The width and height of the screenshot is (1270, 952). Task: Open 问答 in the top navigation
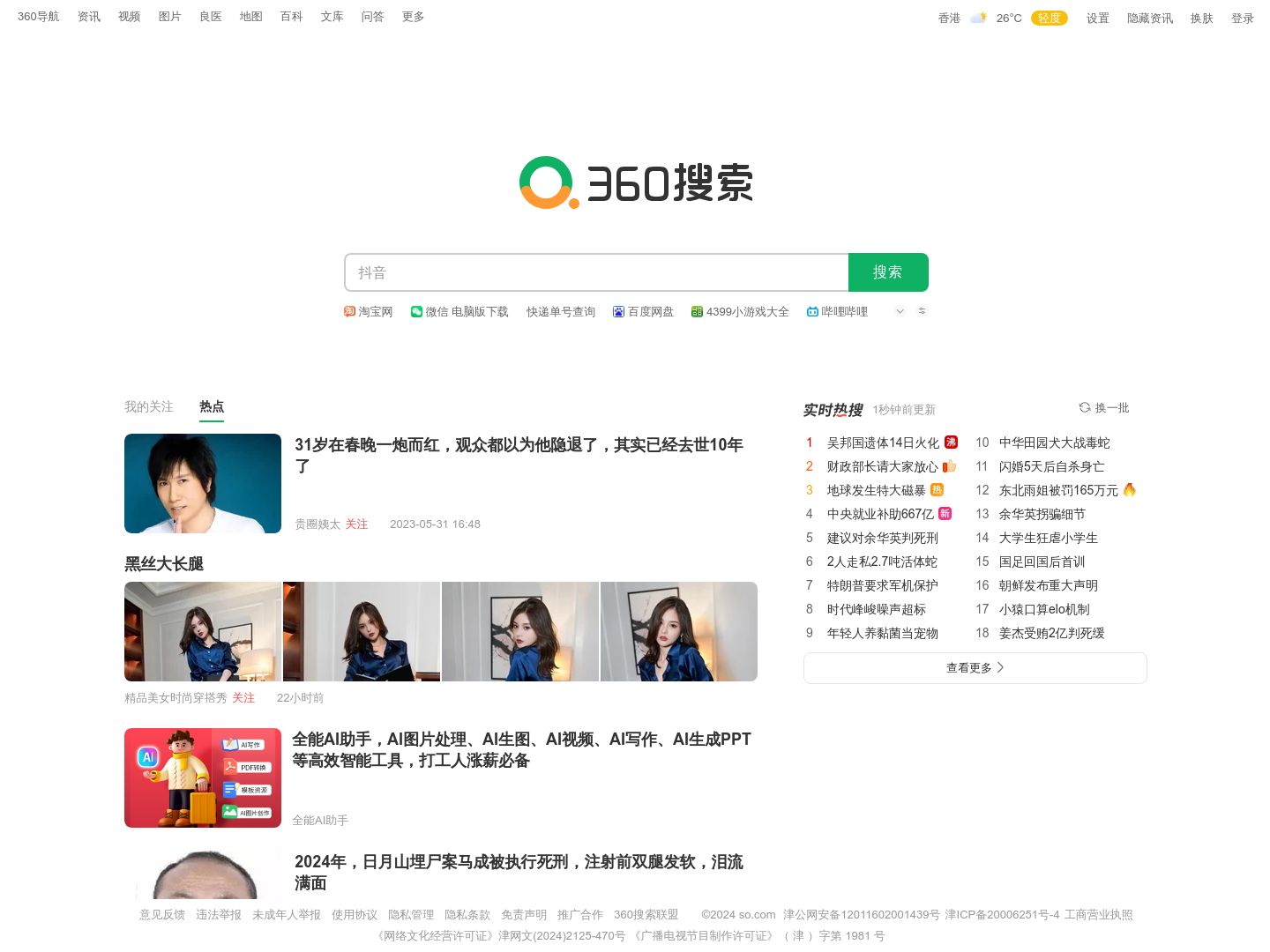(373, 17)
